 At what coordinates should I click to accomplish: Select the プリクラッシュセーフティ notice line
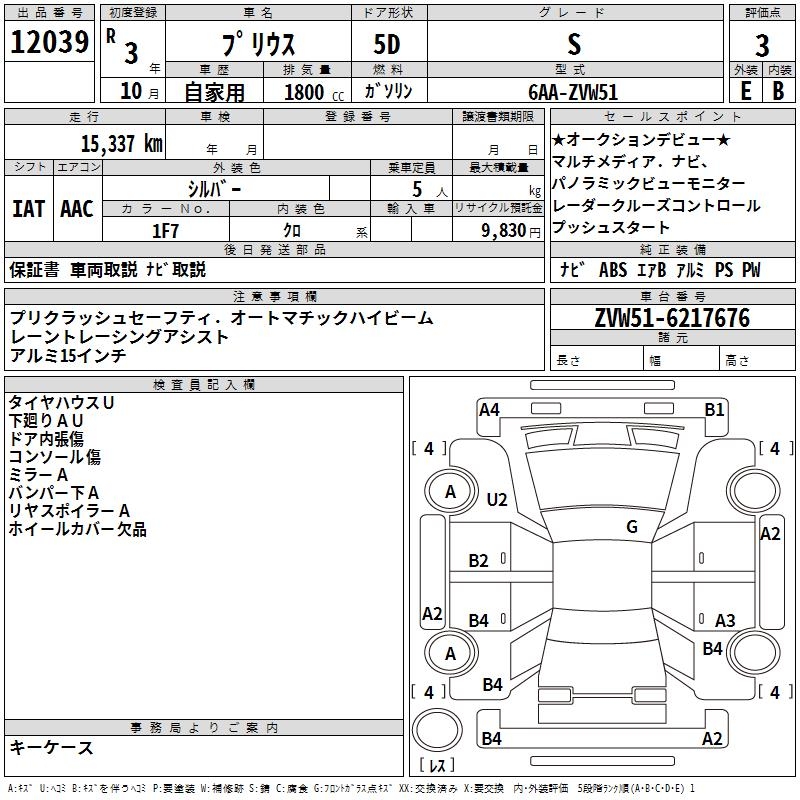coord(221,318)
